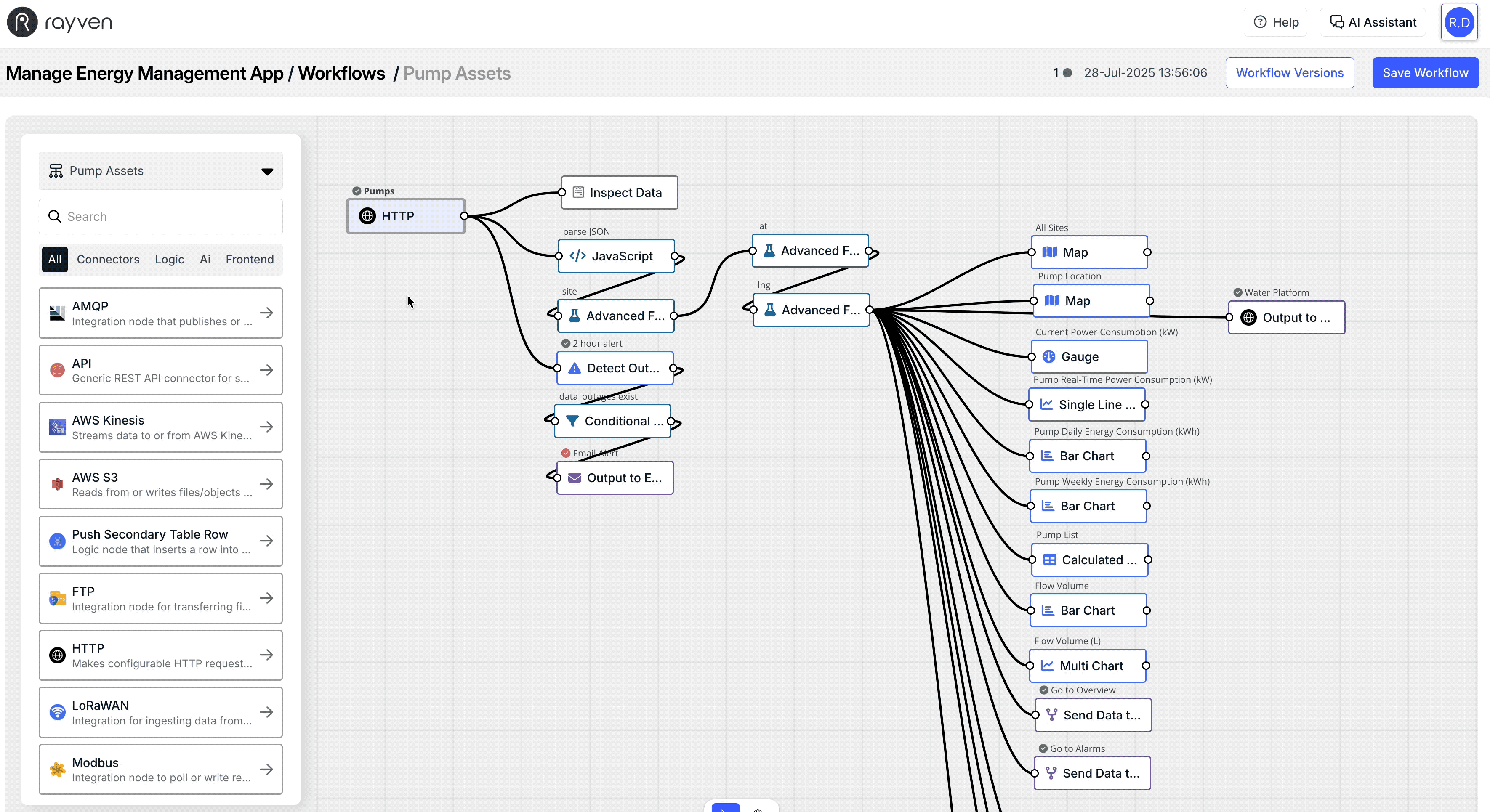Click the Pumps label status check
Viewport: 1490px width, 812px height.
coord(357,191)
